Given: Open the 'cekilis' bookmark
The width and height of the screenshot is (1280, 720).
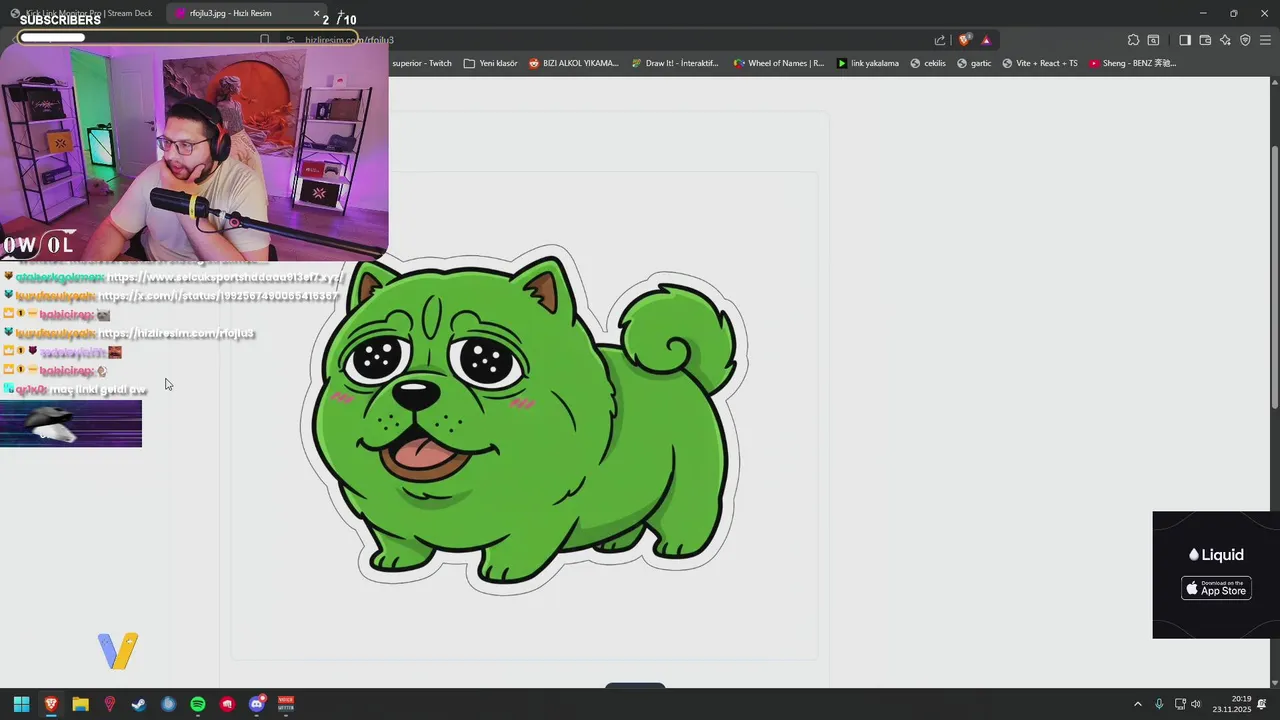Looking at the screenshot, I should pos(927,63).
